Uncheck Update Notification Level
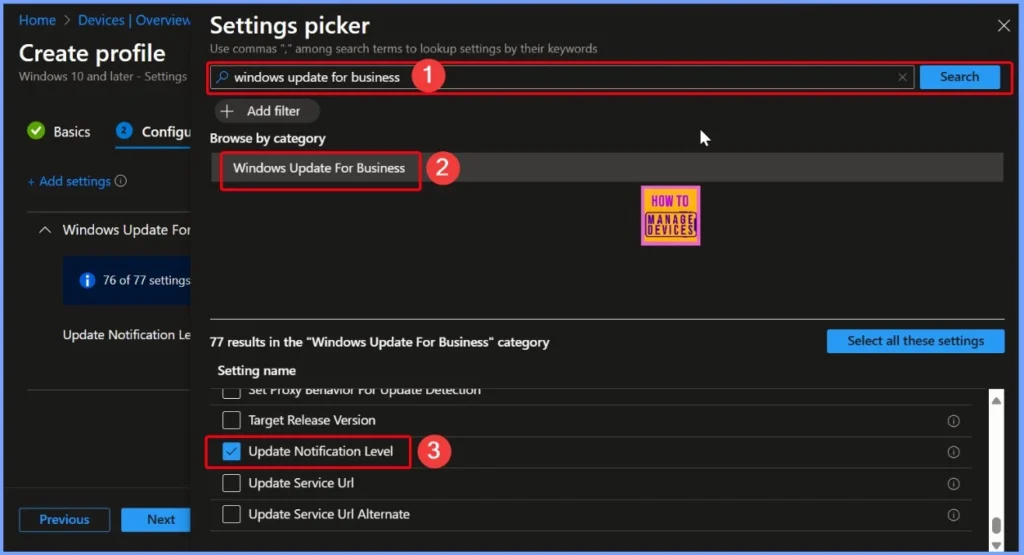Image resolution: width=1024 pixels, height=555 pixels. [x=231, y=451]
